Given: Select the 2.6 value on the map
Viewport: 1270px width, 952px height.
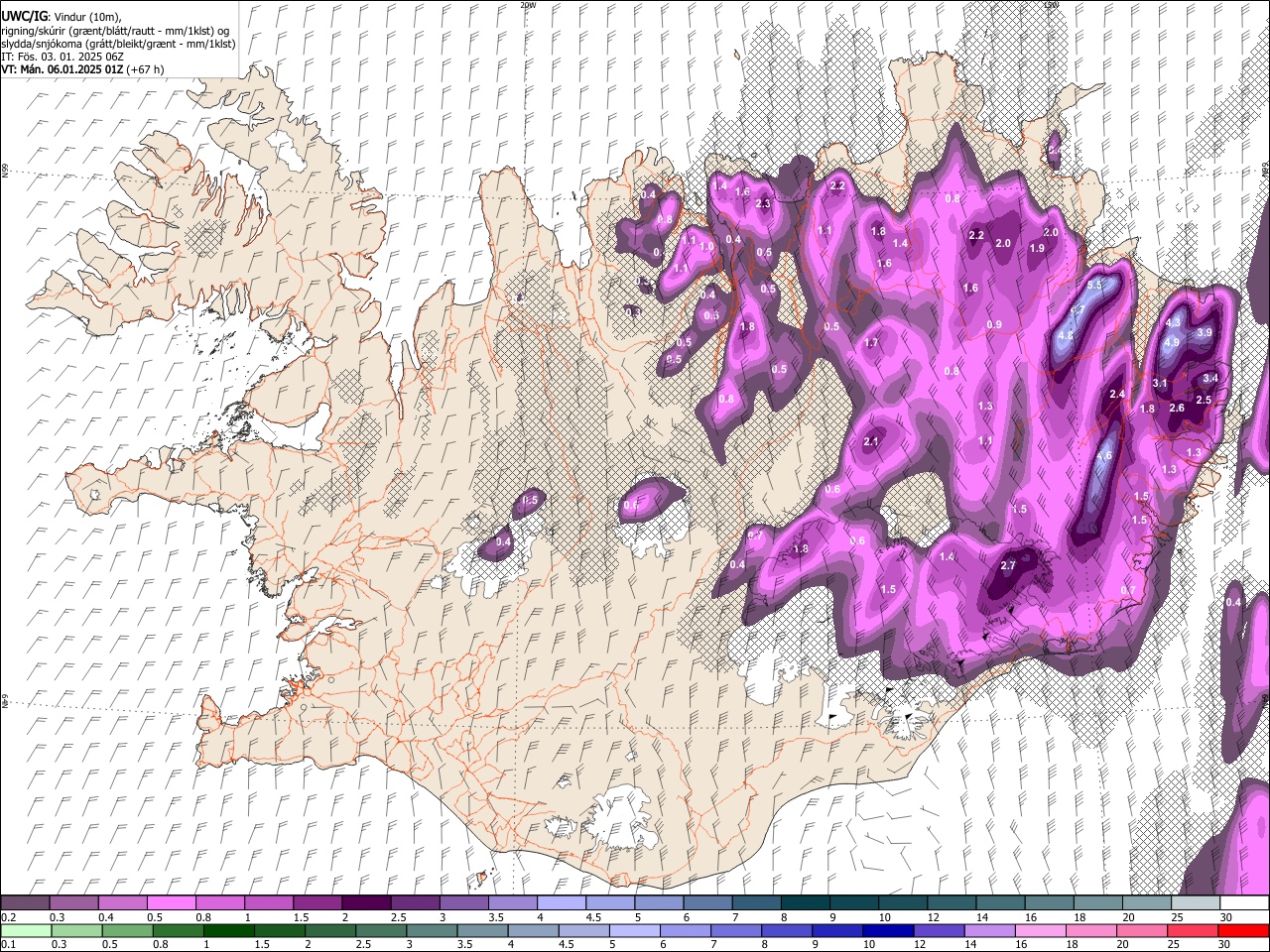Looking at the screenshot, I should 1178,408.
